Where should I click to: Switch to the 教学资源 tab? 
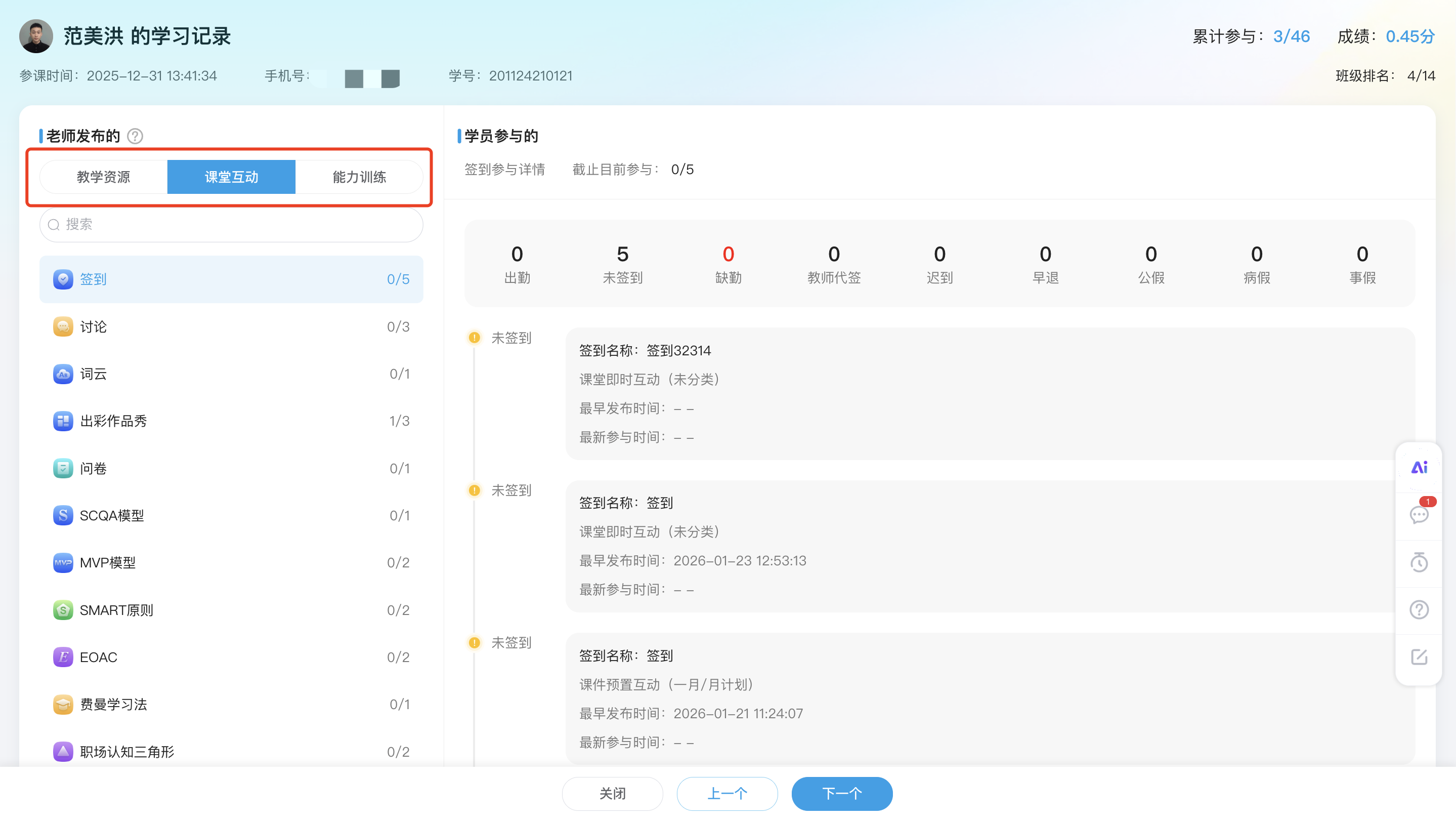coord(103,177)
